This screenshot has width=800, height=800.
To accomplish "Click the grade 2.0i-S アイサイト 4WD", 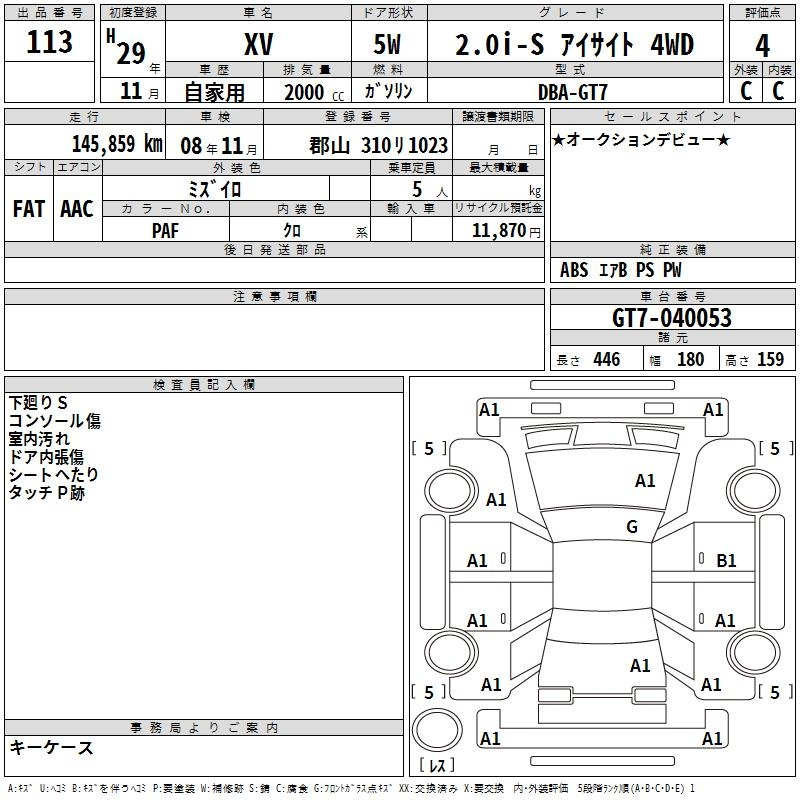I will tap(575, 45).
